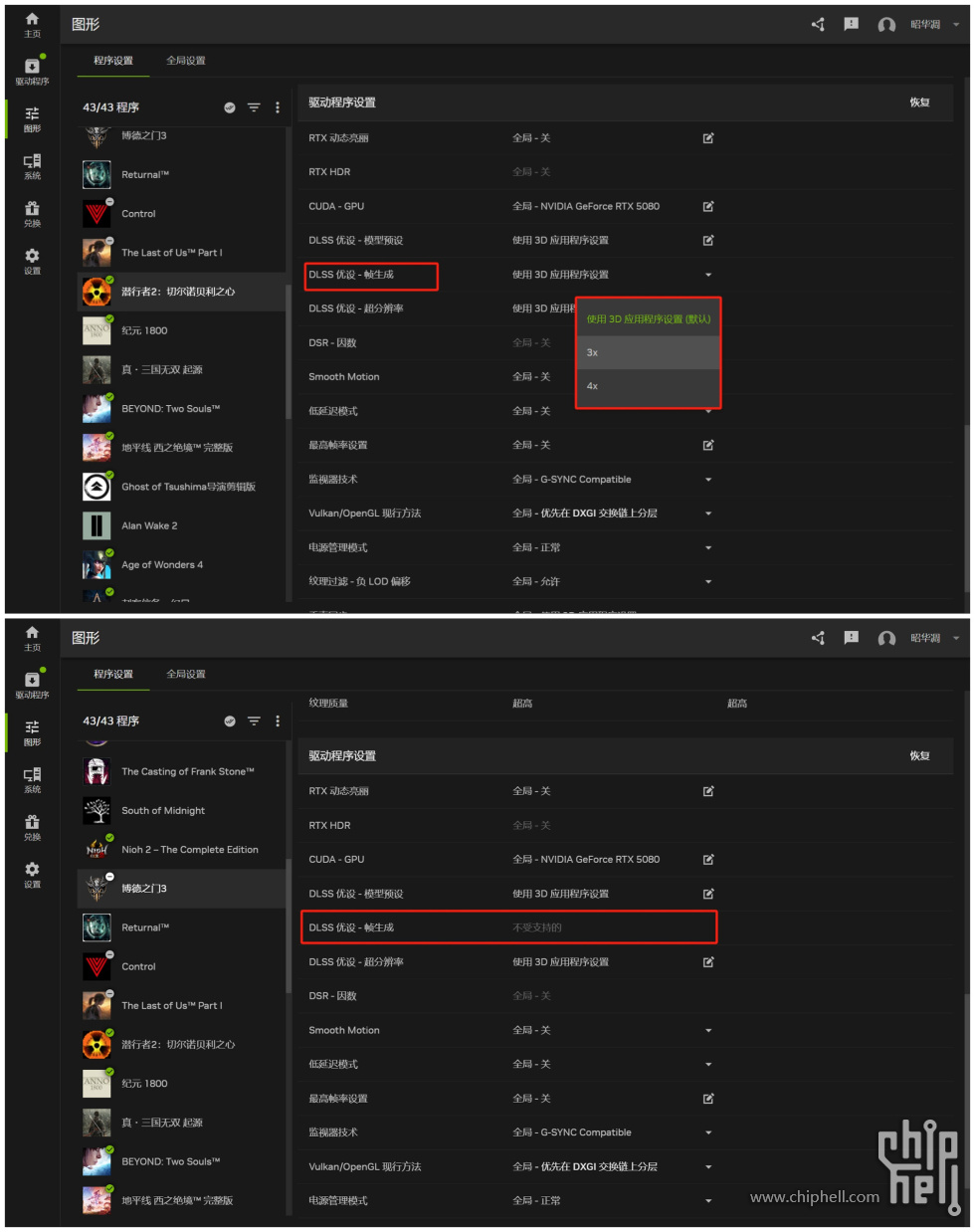Expand 纹理过滤 - 负 LOD 偏移 dropdown upper window
Viewport: 975px width, 1232px height.
708,581
